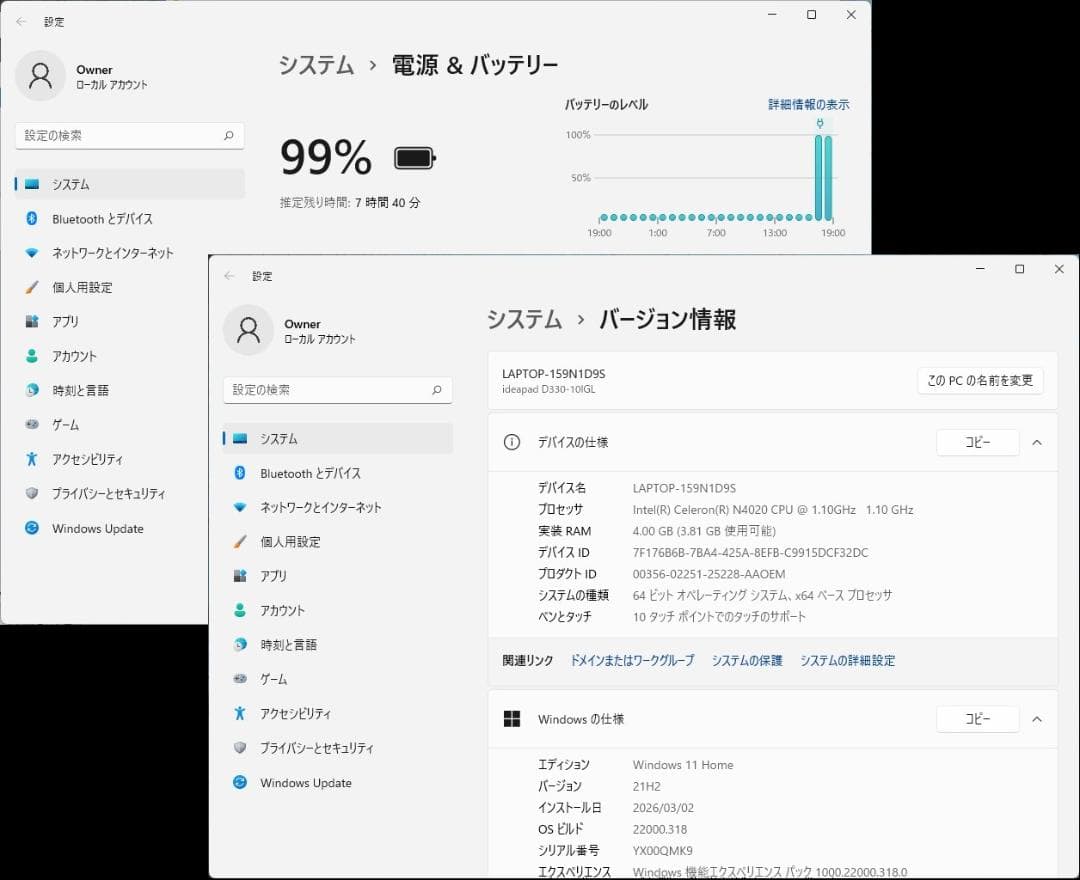This screenshot has width=1080, height=880.
Task: Click RAM value 4.00 GB (3.81 GB 使用可能)
Action: (704, 531)
